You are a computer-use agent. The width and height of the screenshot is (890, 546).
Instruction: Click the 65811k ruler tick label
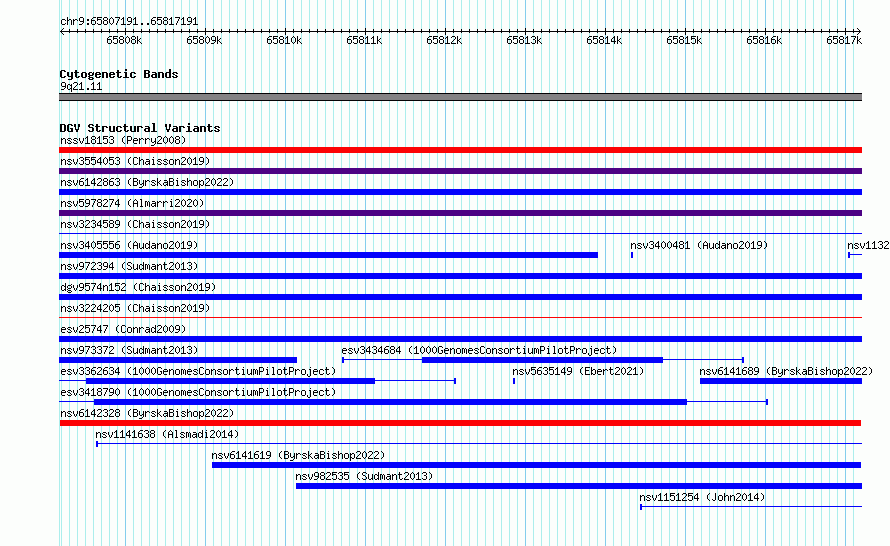click(x=364, y=40)
